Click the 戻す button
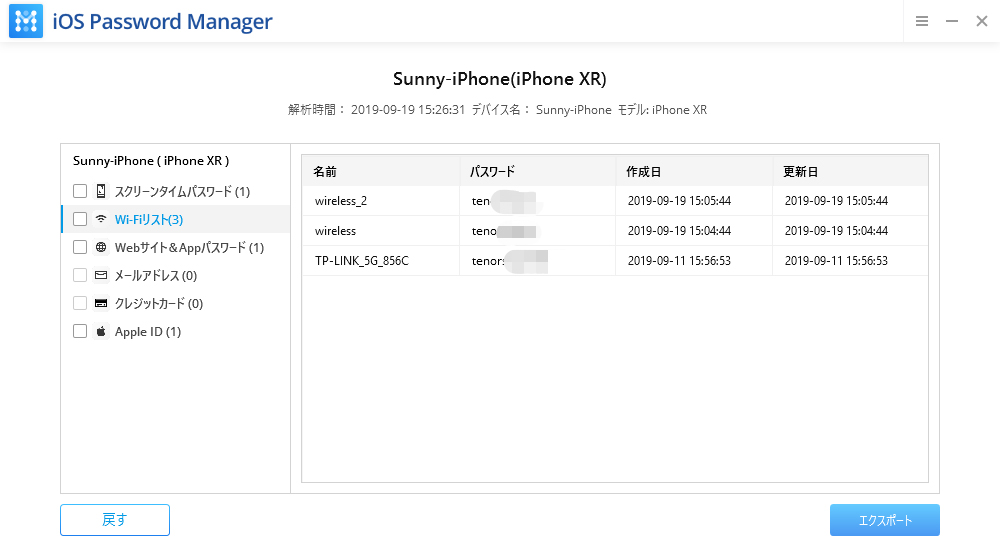 (115, 520)
